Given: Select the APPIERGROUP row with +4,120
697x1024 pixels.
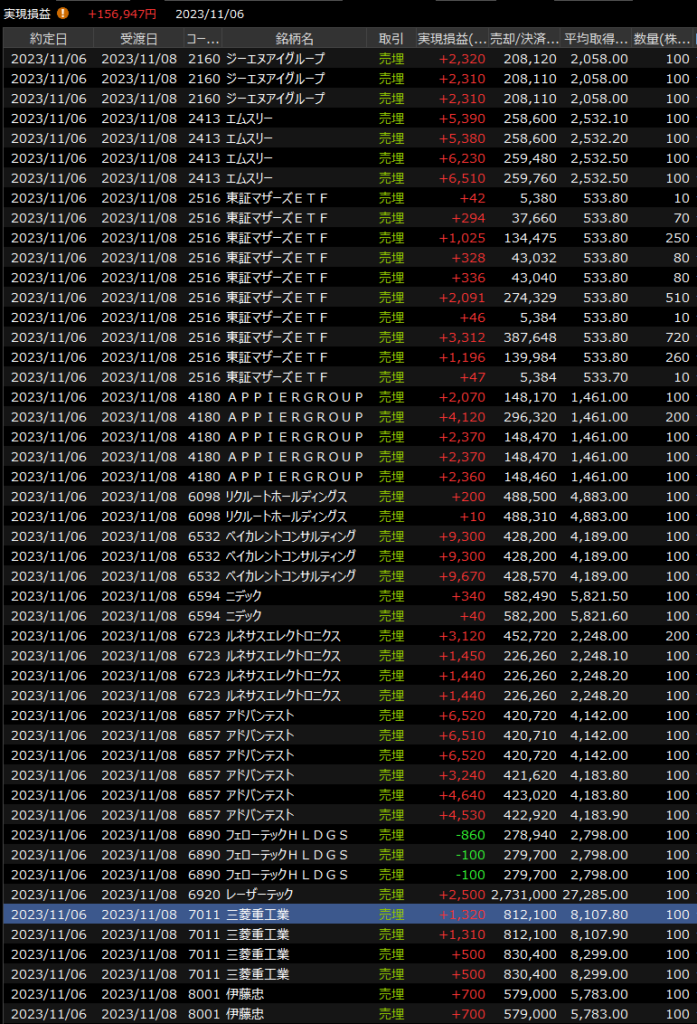Looking at the screenshot, I should pyautogui.click(x=348, y=417).
